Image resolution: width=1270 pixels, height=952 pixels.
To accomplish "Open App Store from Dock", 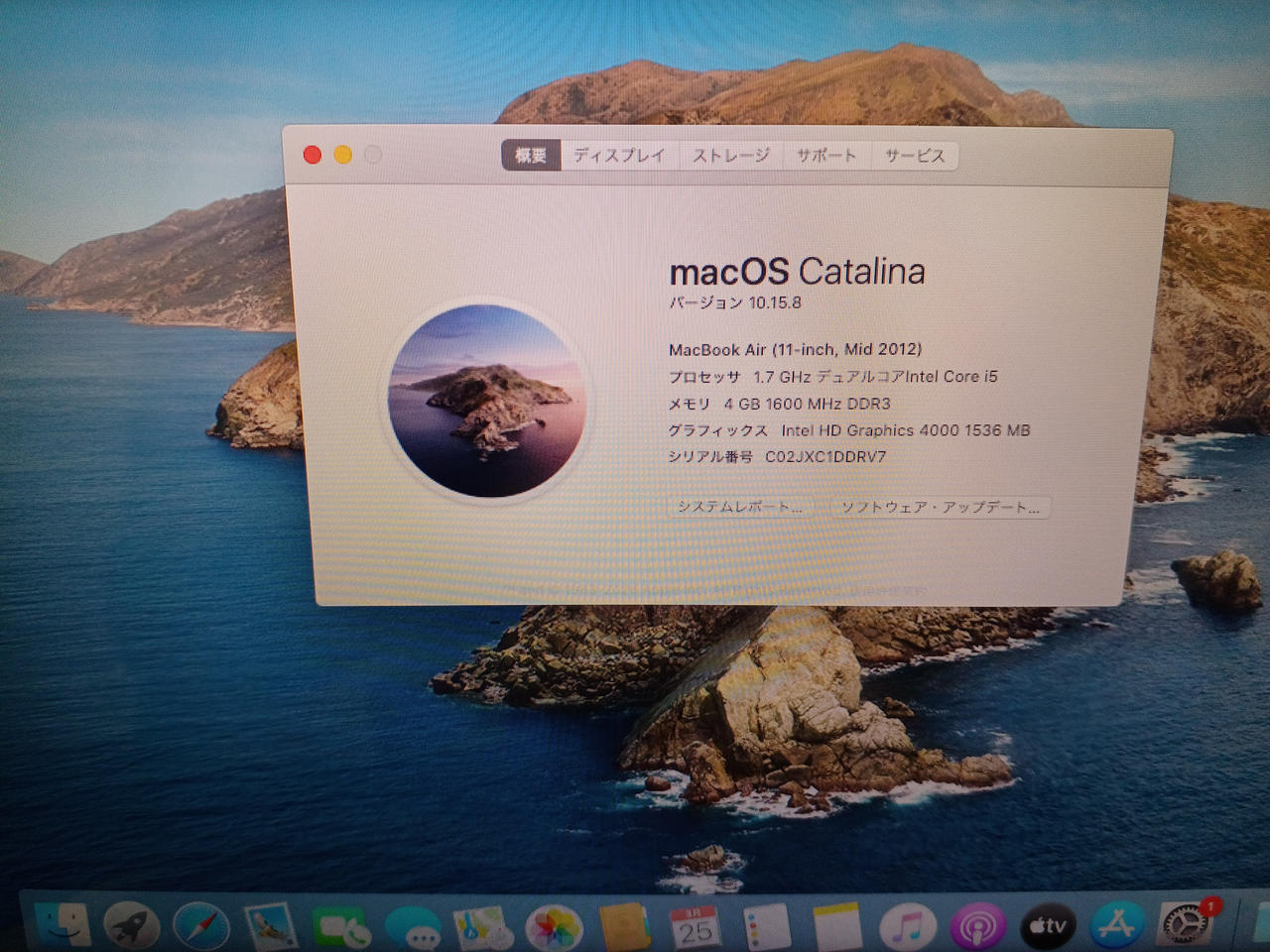I will tap(1117, 926).
